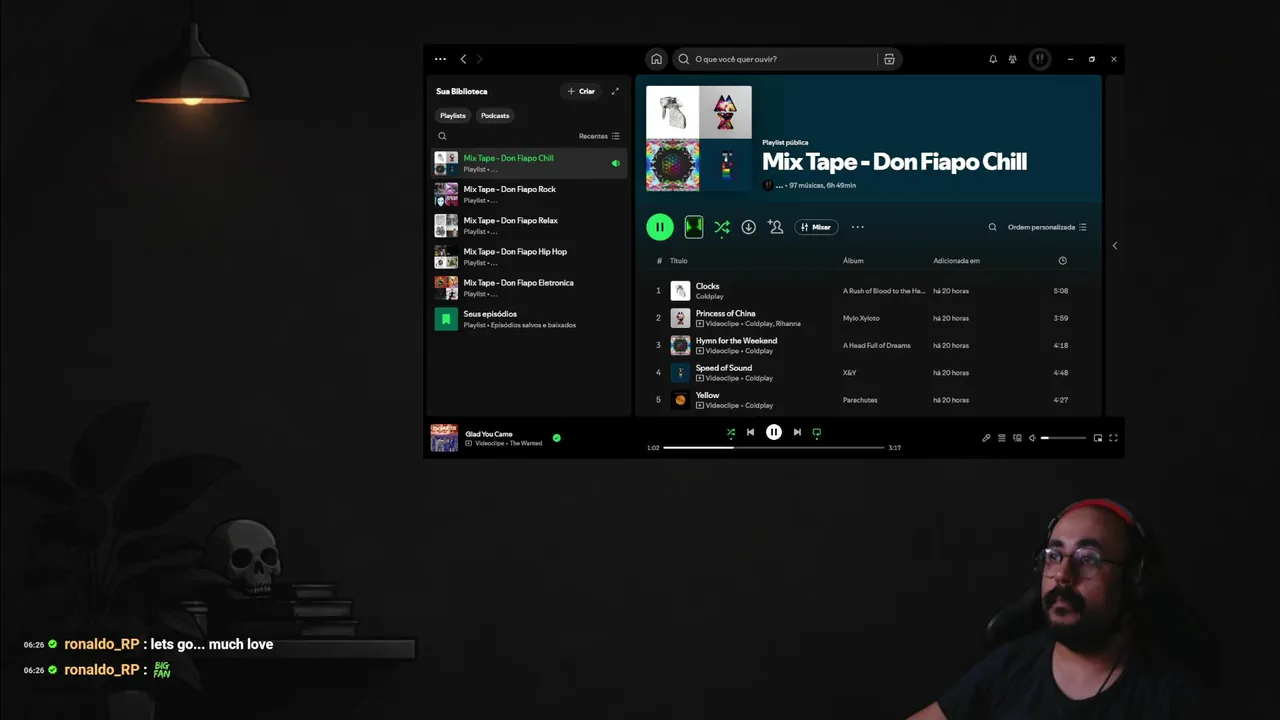
Task: Sort tracks by duration clock icon
Action: point(1062,261)
